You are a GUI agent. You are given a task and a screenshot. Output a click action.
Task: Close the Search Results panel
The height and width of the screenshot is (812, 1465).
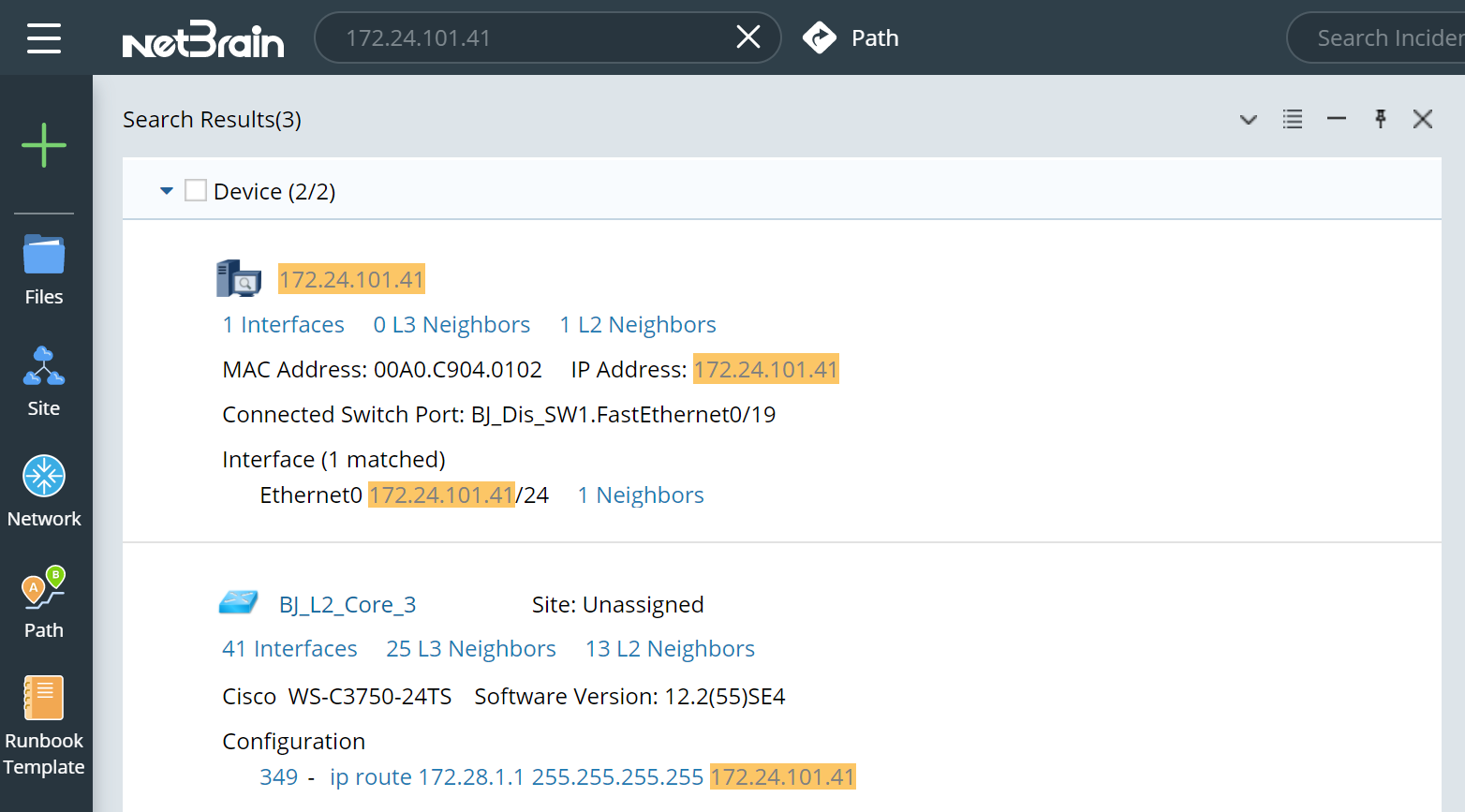click(1423, 119)
